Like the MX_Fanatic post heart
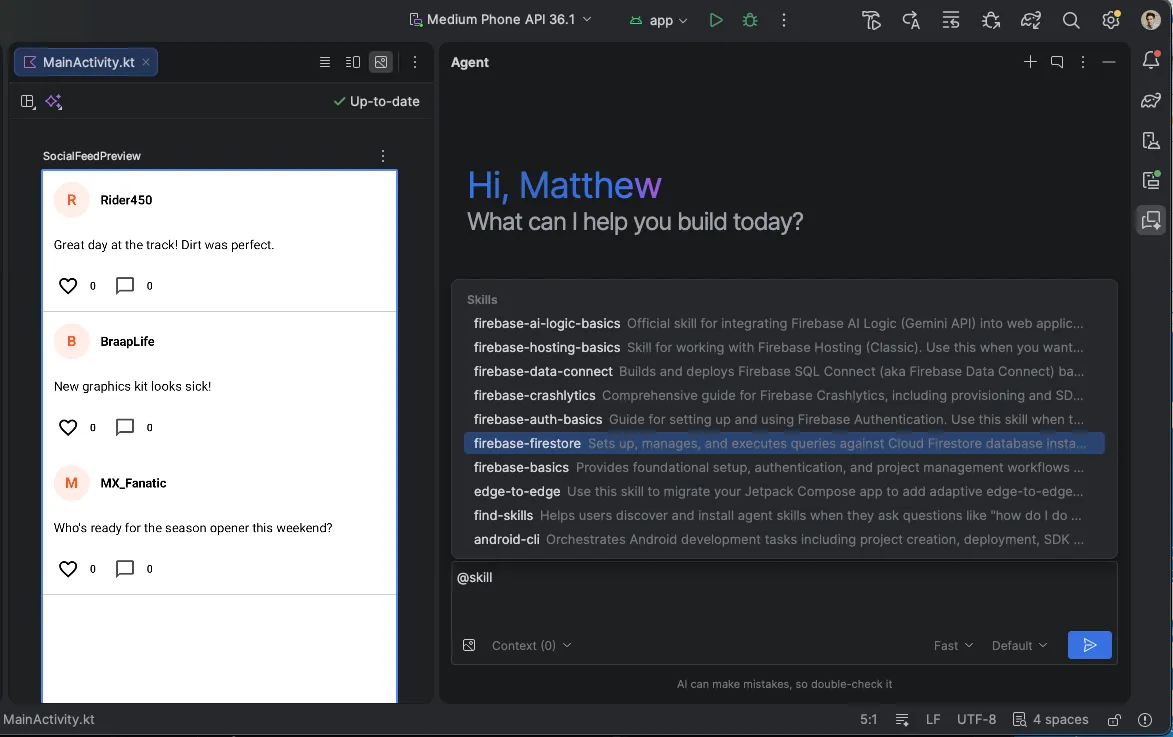This screenshot has width=1173, height=737. coord(68,569)
